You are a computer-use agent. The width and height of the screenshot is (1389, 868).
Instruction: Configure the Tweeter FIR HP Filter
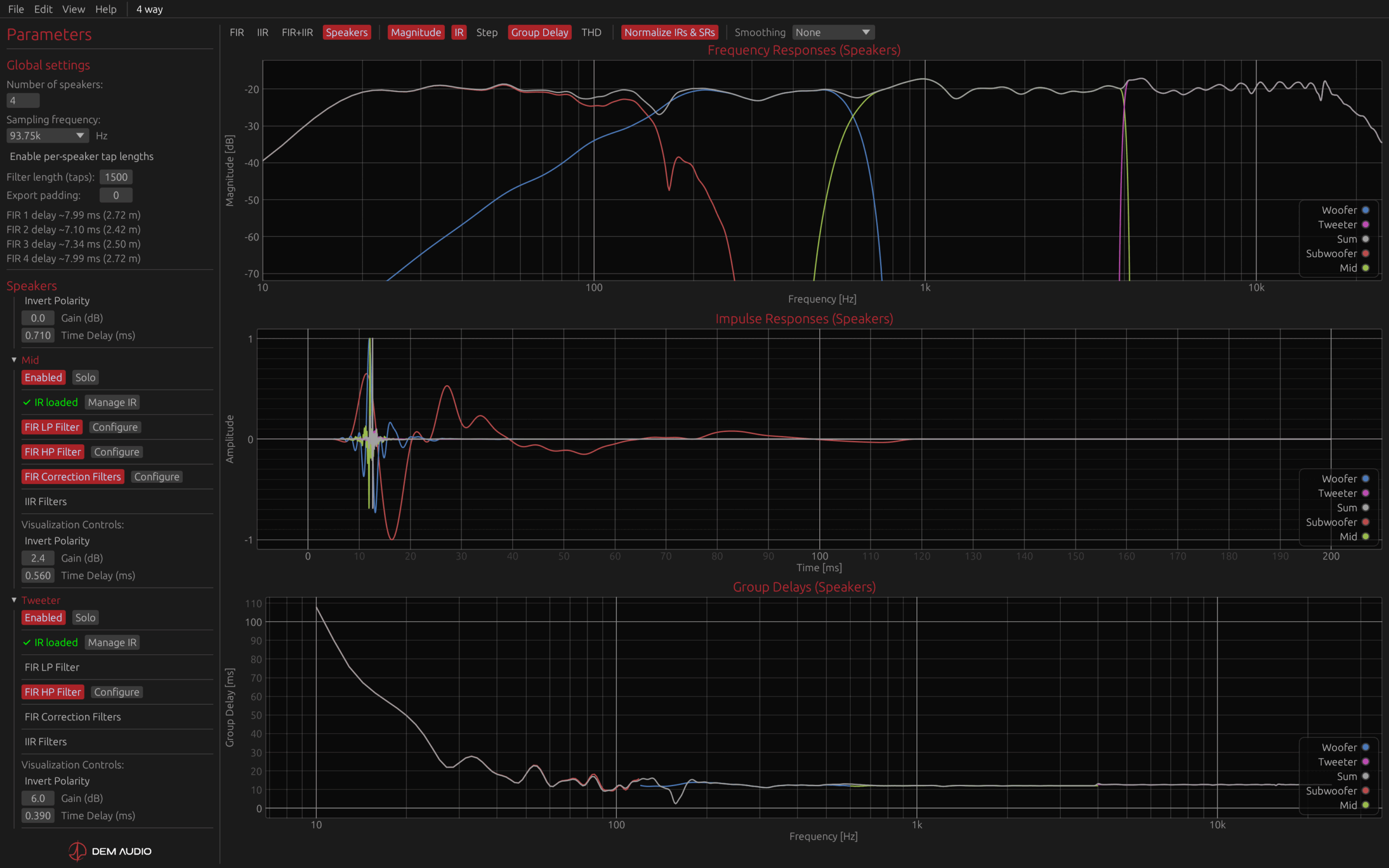(117, 692)
